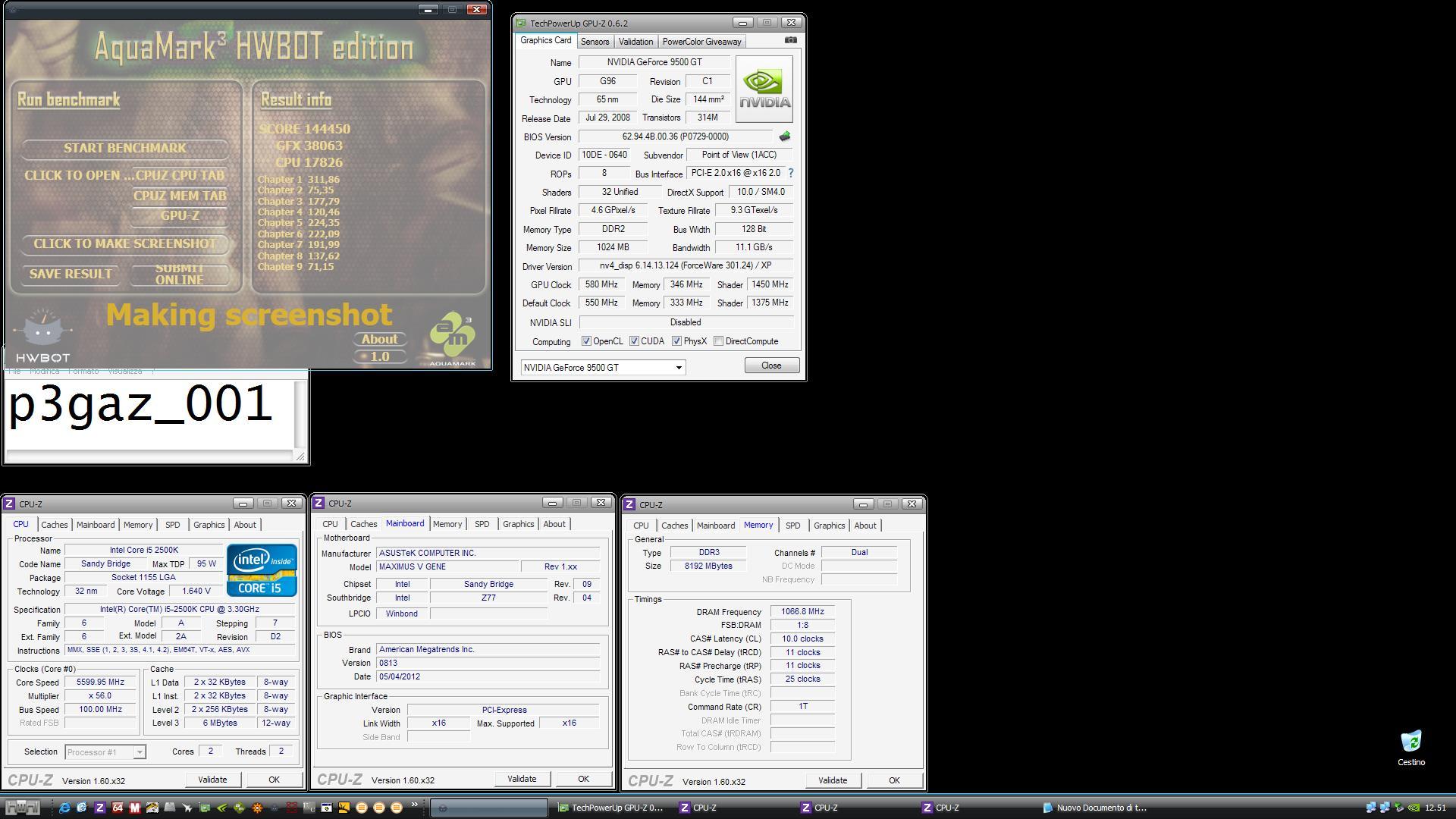
Task: Open the Validation tab in GPU-Z
Action: click(635, 42)
